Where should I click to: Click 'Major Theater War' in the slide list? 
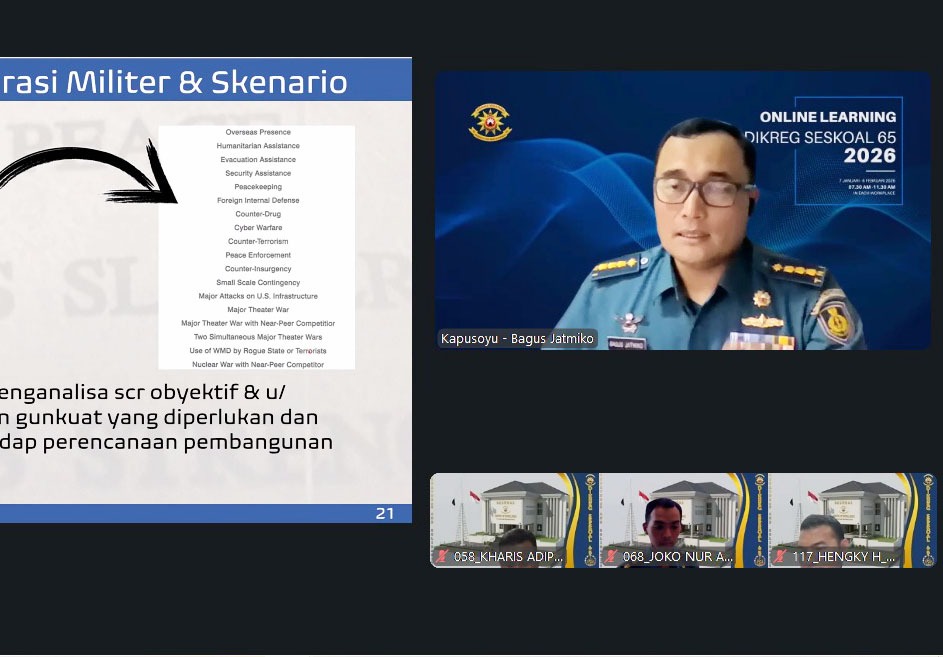coord(258,310)
